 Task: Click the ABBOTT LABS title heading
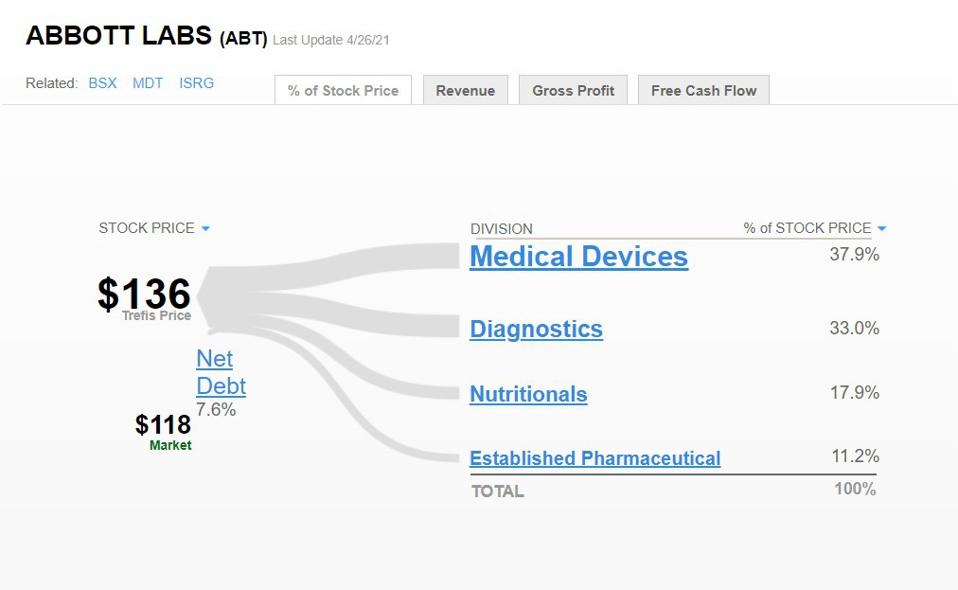(120, 35)
